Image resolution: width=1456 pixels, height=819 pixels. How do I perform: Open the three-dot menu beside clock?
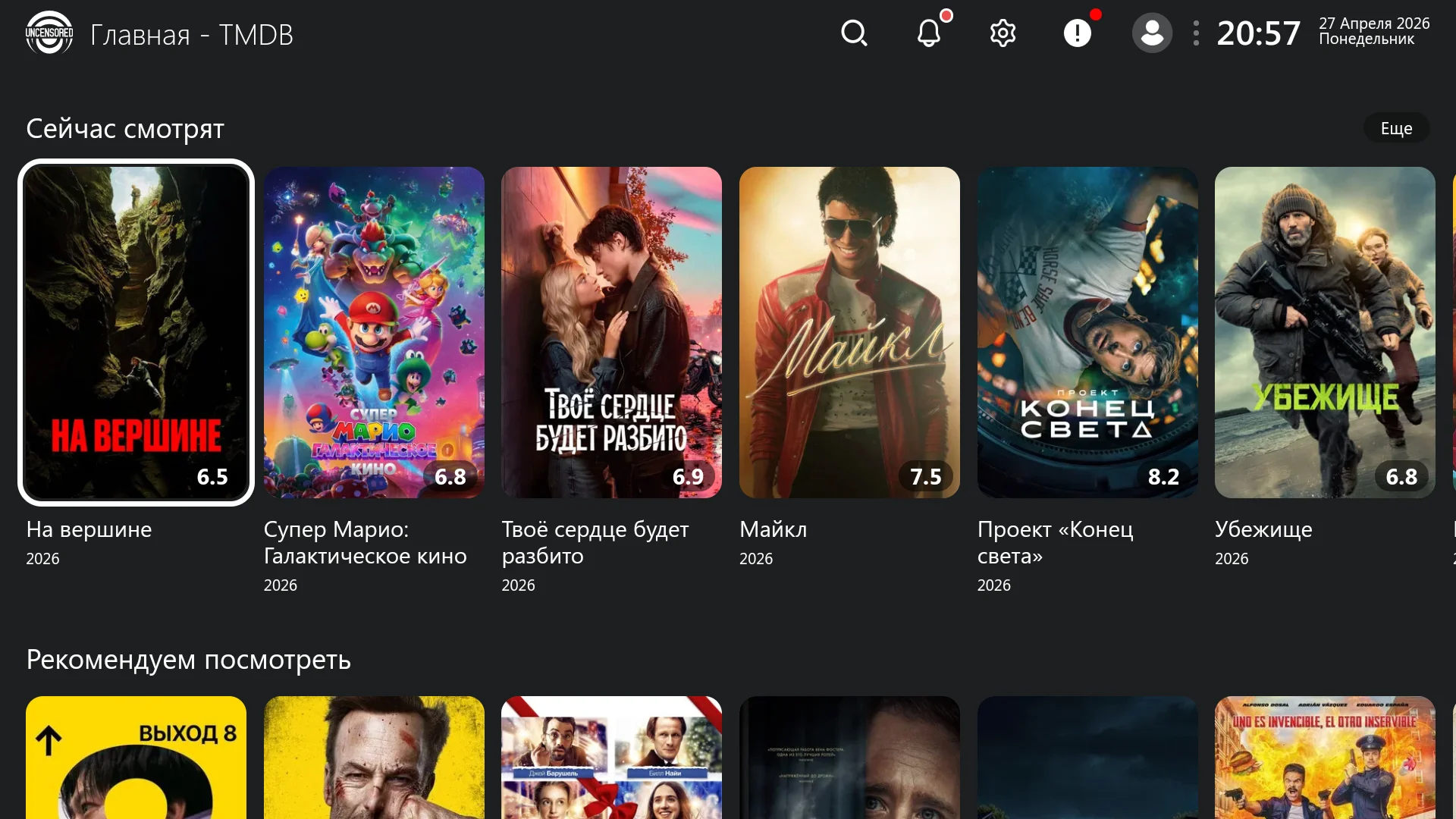click(x=1196, y=33)
